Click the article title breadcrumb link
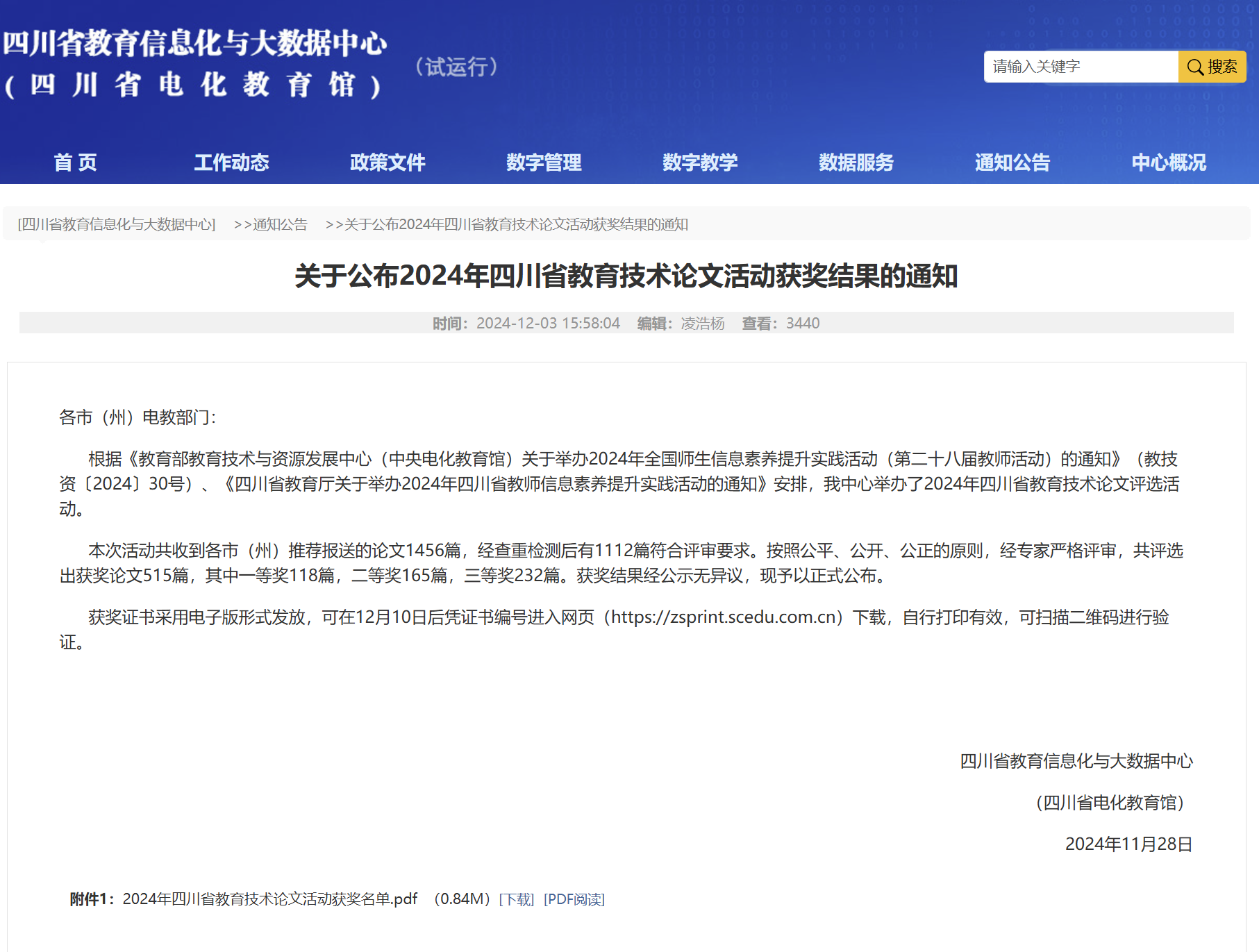This screenshot has width=1259, height=952. [515, 224]
